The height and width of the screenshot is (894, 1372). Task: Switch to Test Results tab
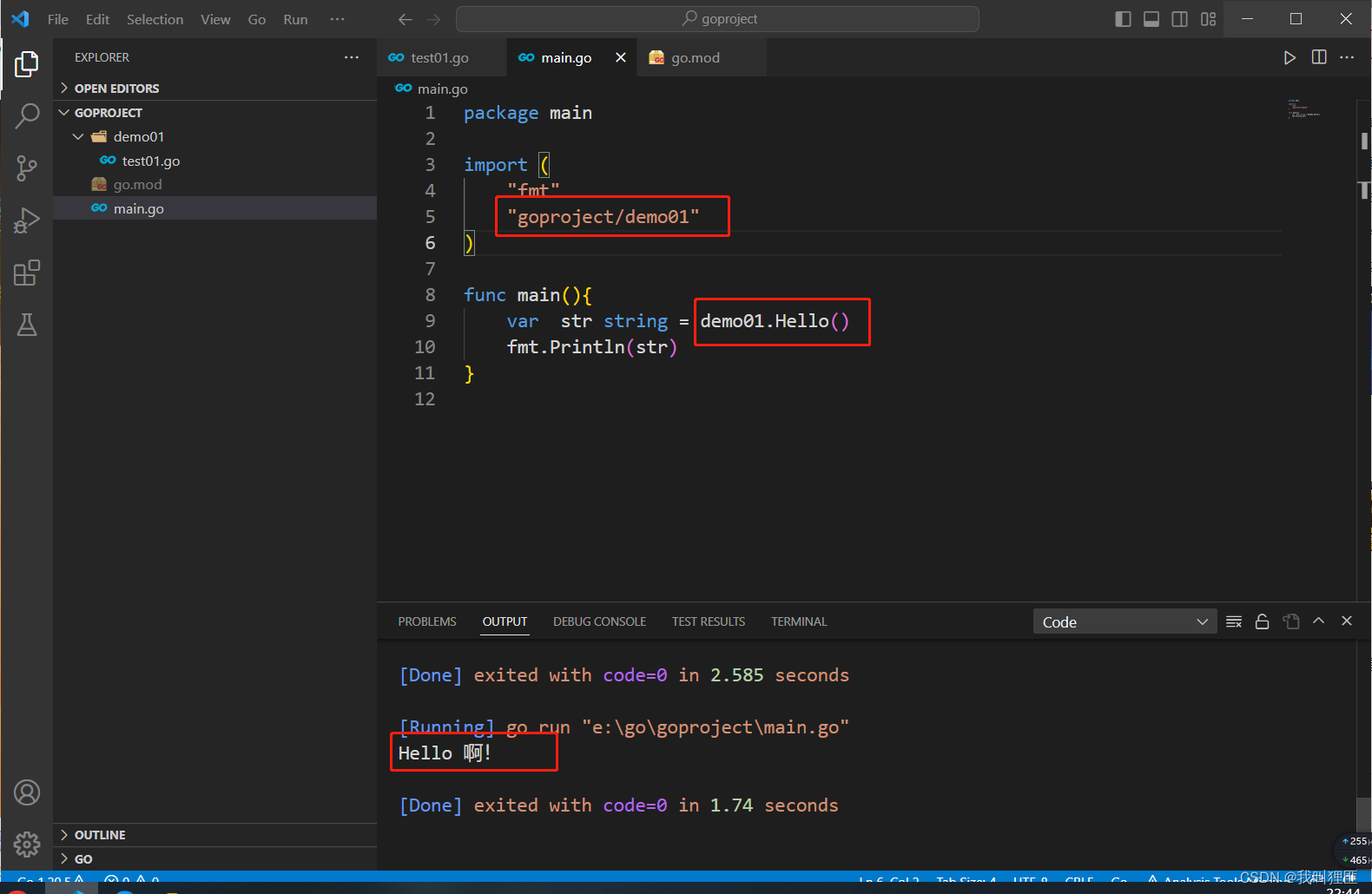pyautogui.click(x=709, y=621)
